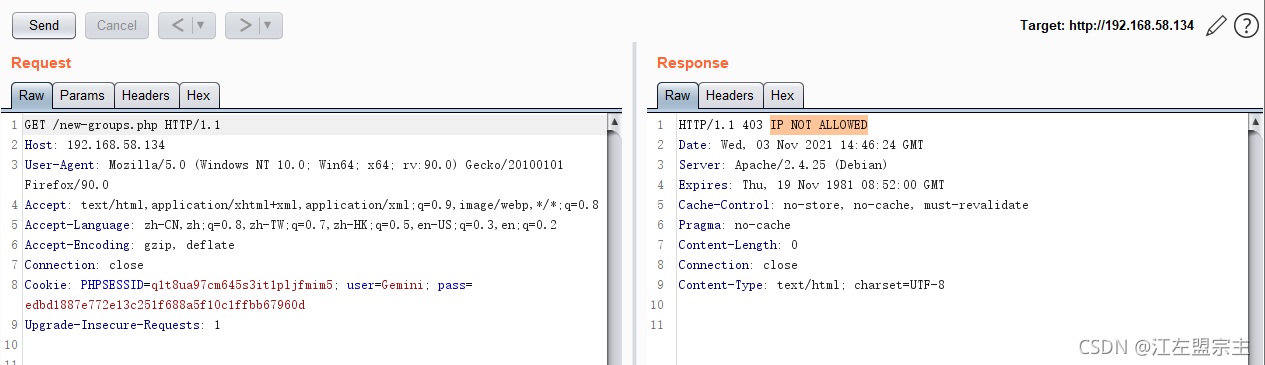1265x365 pixels.
Task: Edit target with pencil icon
Action: coord(1216,26)
